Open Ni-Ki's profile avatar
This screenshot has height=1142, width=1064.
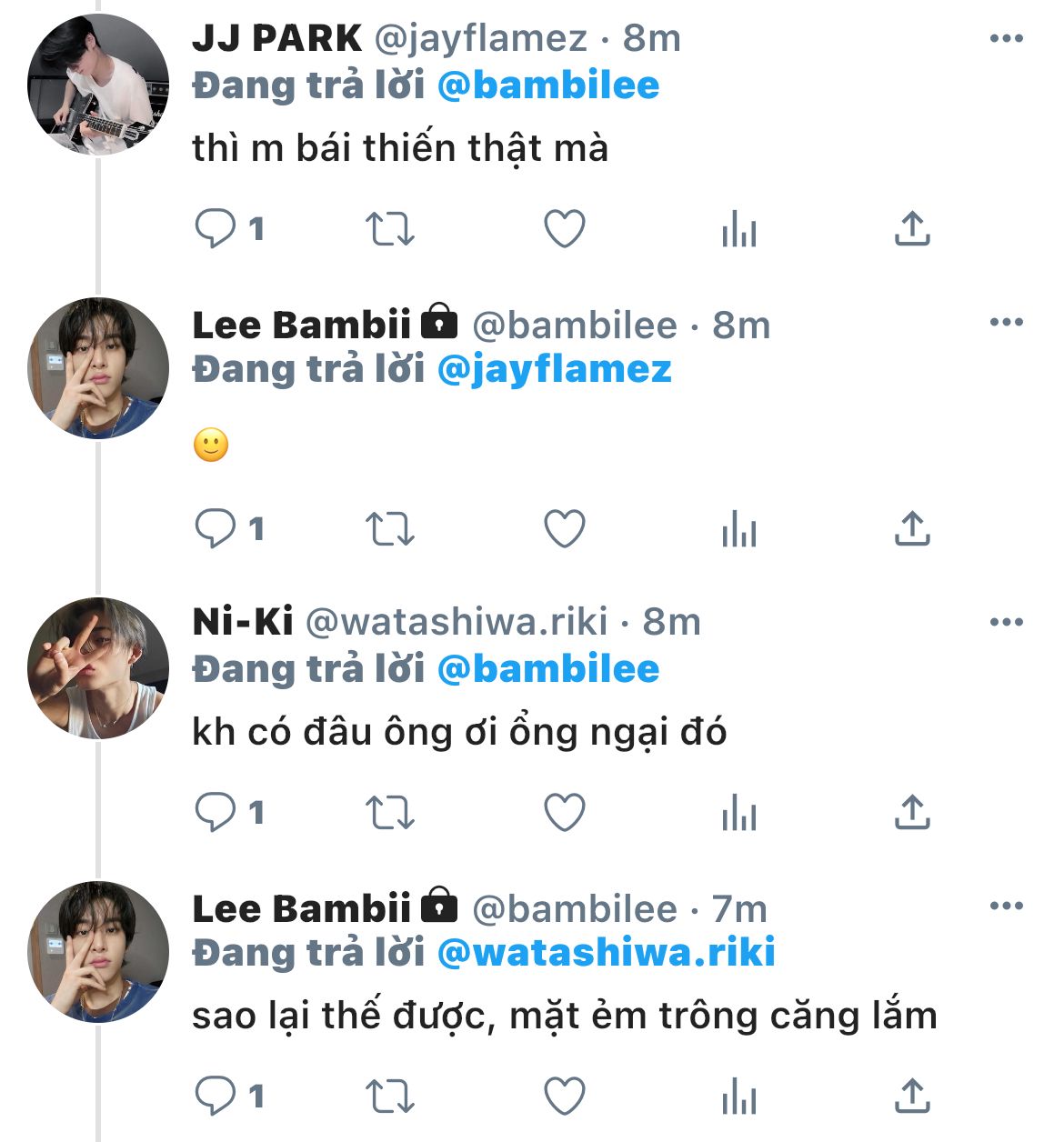[x=98, y=667]
